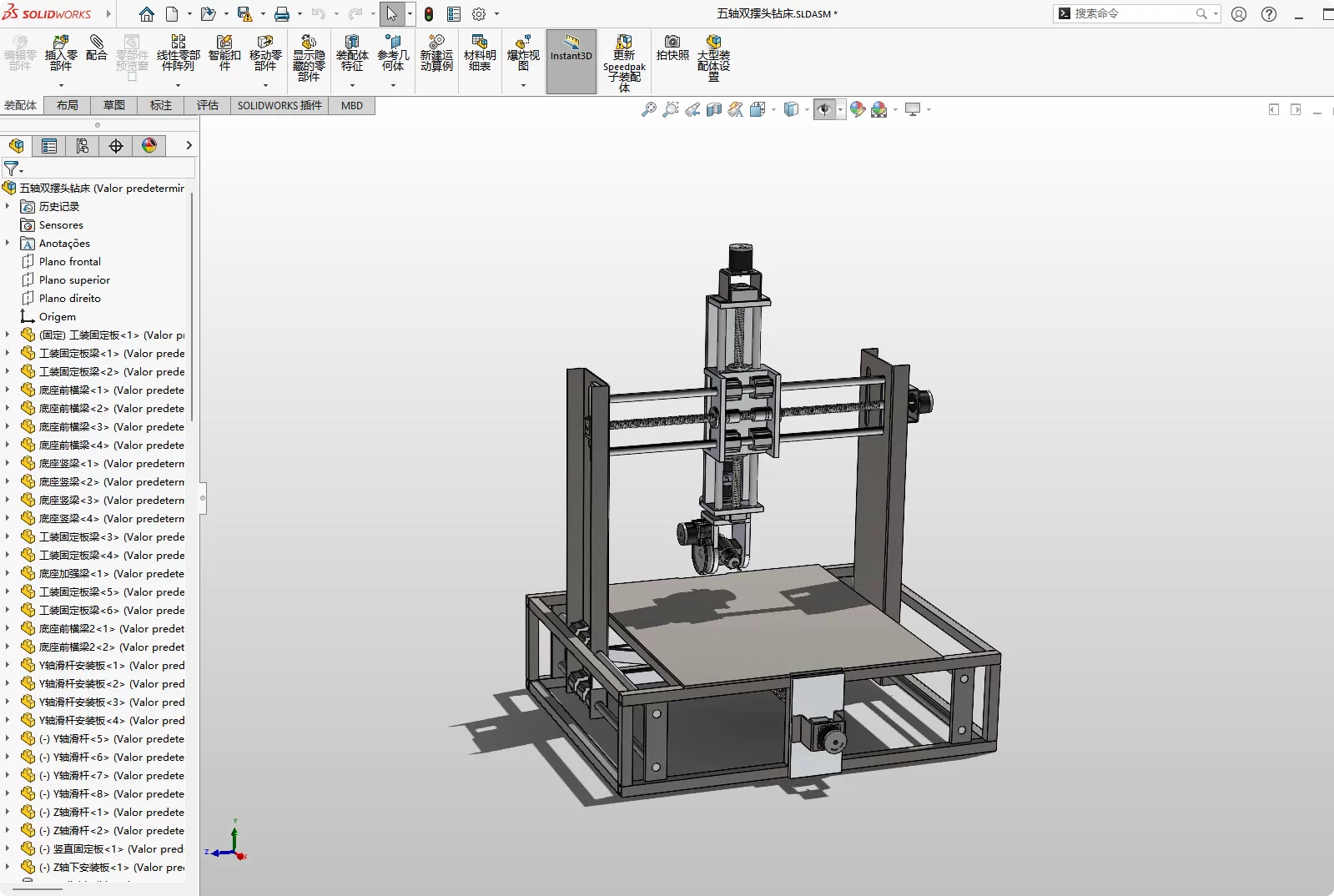Image resolution: width=1334 pixels, height=896 pixels.
Task: Click 更新 Speedpak 子装配体 tool
Action: 624,63
